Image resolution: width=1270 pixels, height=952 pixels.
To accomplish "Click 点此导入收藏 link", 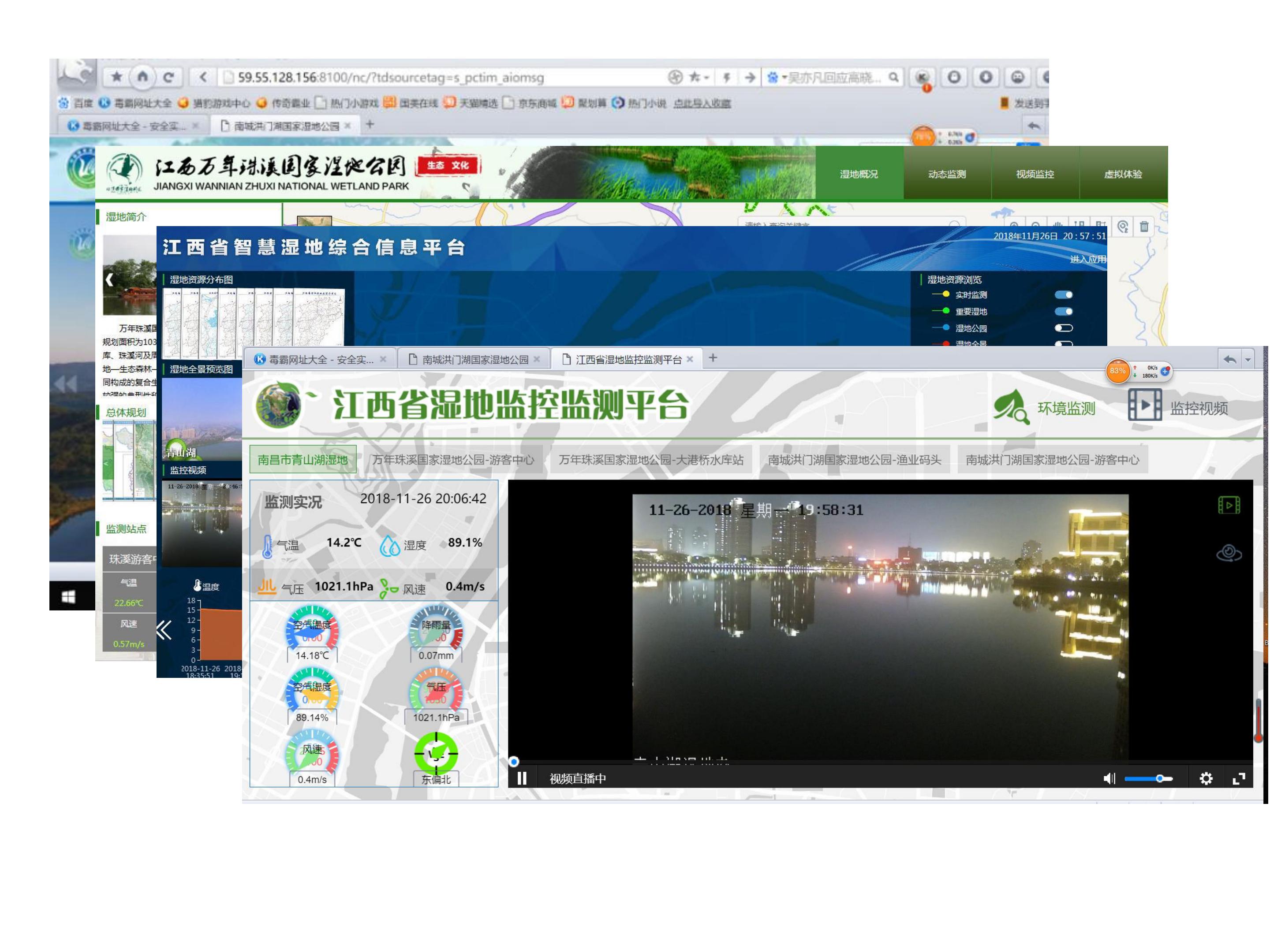I will click(702, 103).
